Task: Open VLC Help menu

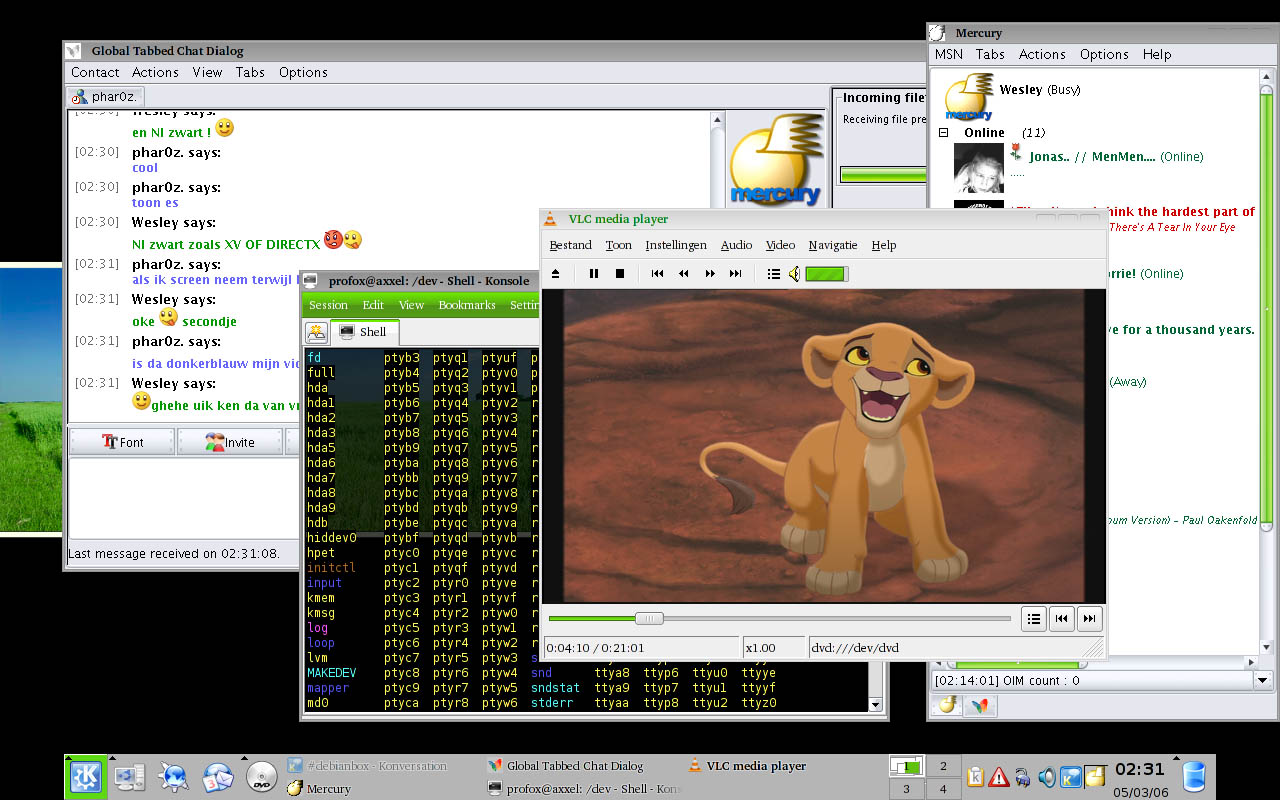Action: (884, 245)
